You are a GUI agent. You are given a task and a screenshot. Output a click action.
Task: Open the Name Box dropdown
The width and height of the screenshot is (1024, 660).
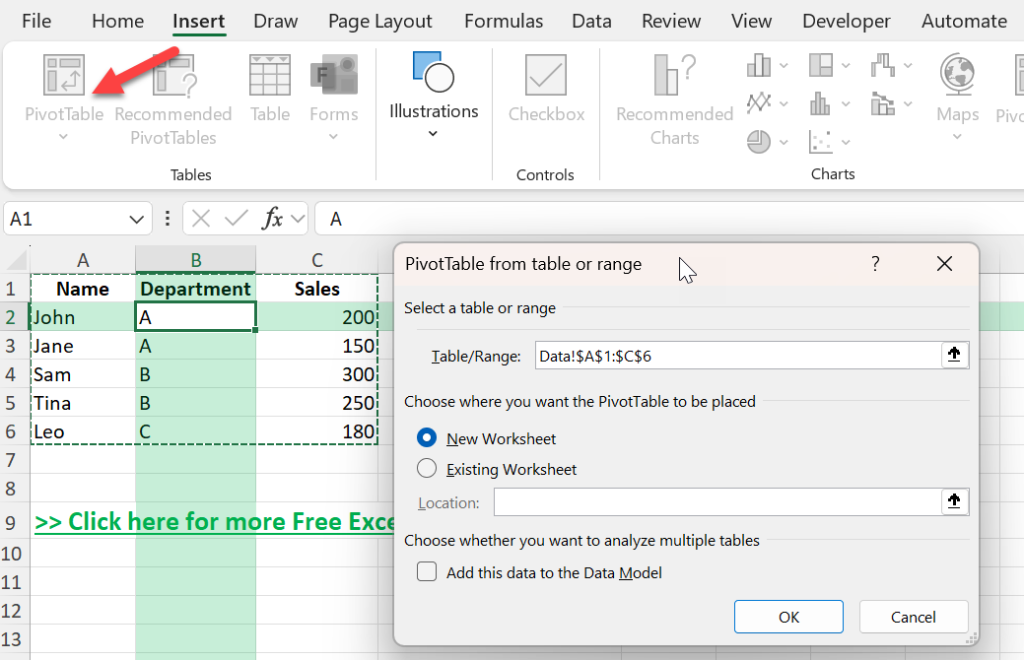[135, 218]
